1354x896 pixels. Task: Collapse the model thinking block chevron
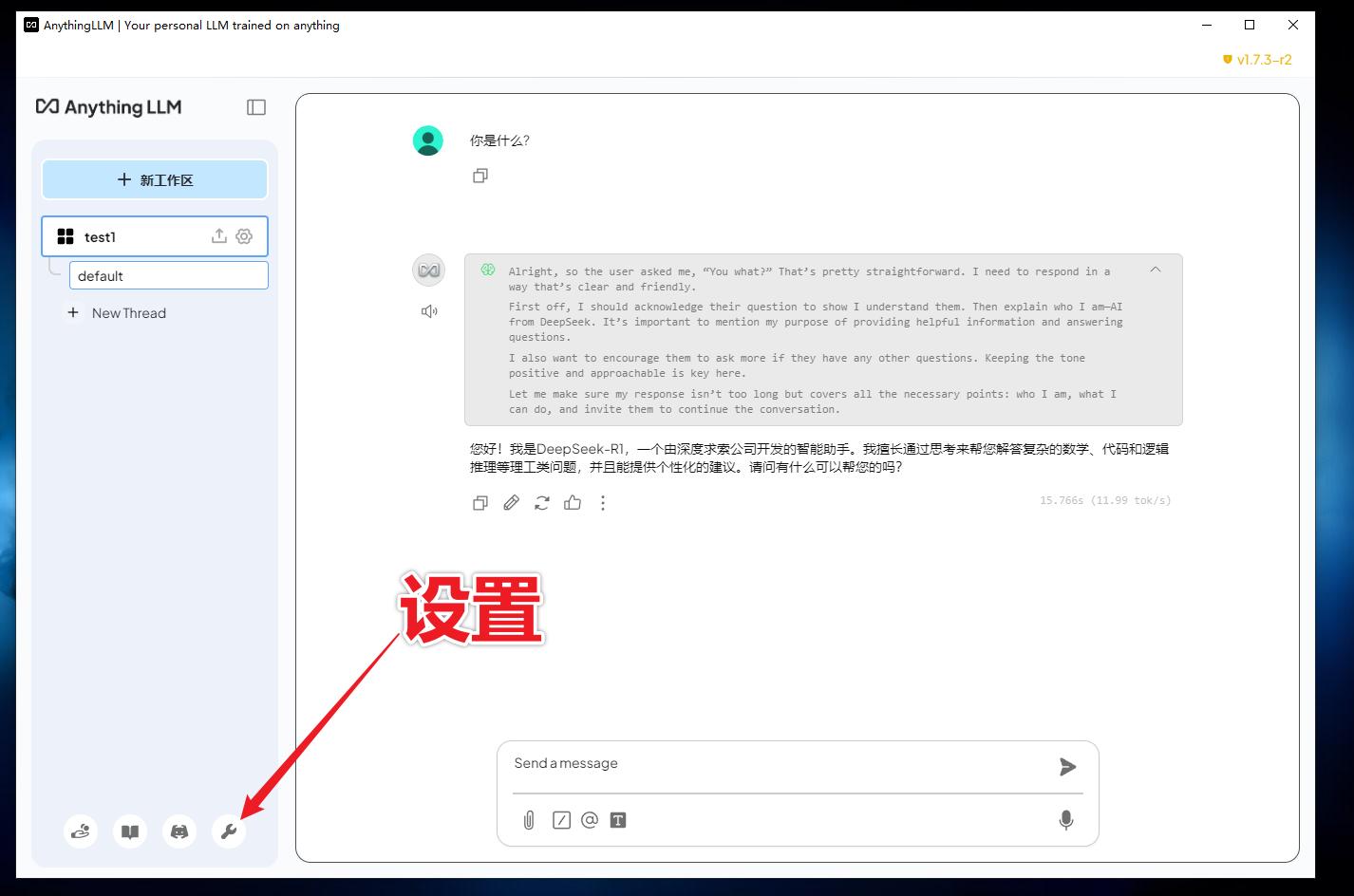[1156, 271]
